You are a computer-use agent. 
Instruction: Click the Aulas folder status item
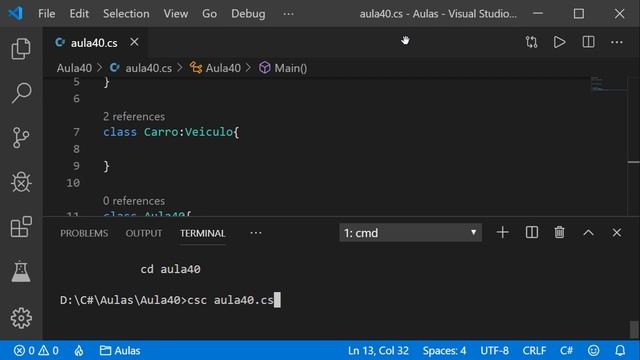120,351
